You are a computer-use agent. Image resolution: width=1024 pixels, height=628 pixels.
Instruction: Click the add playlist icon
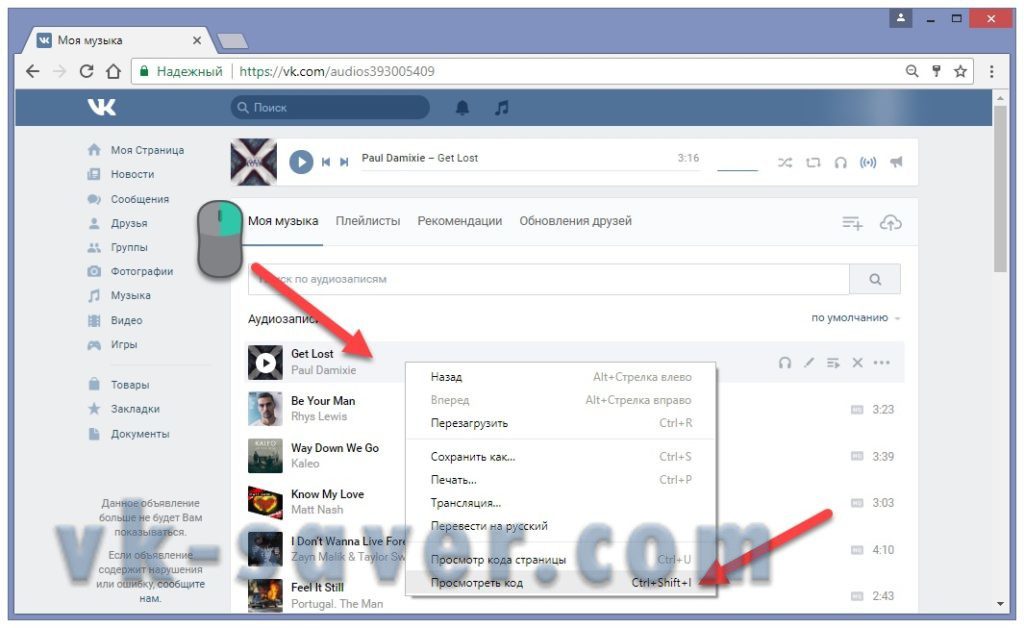(852, 223)
